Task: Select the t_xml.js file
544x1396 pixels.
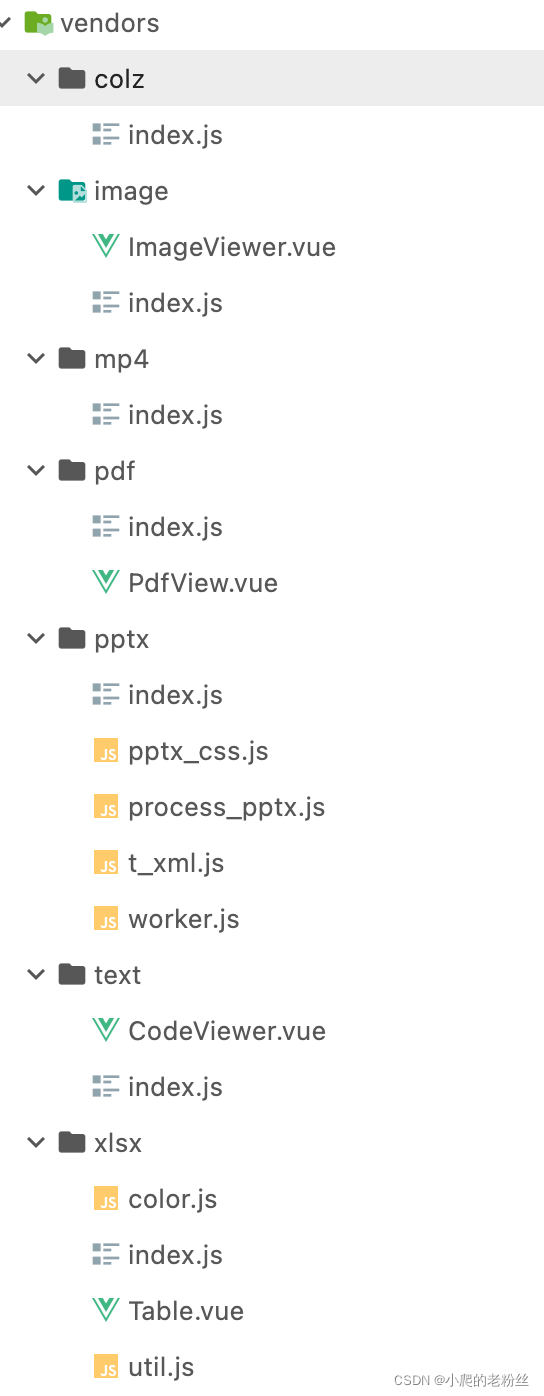Action: pos(176,864)
